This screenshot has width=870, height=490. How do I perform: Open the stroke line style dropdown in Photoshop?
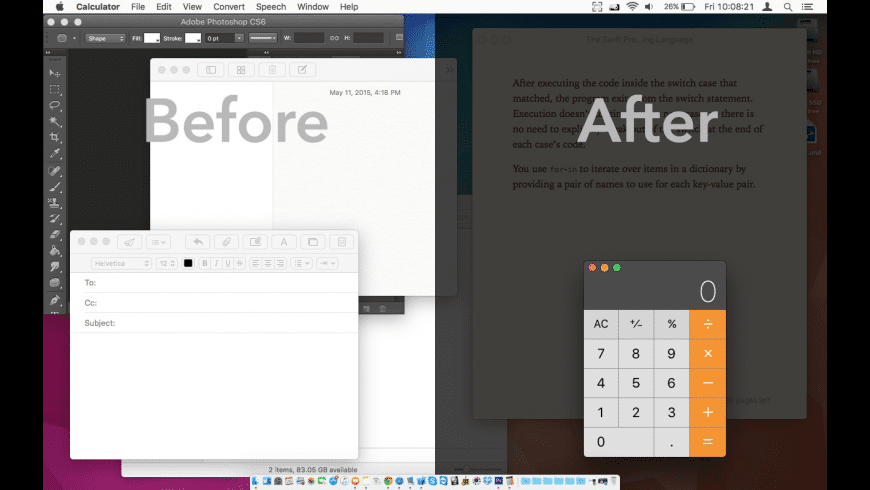[262, 38]
